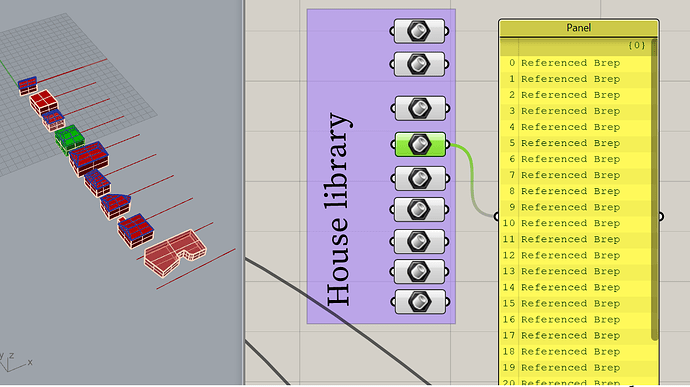The image size is (690, 387).
Task: Select the sixth Brep component in the purple group
Action: point(420,210)
